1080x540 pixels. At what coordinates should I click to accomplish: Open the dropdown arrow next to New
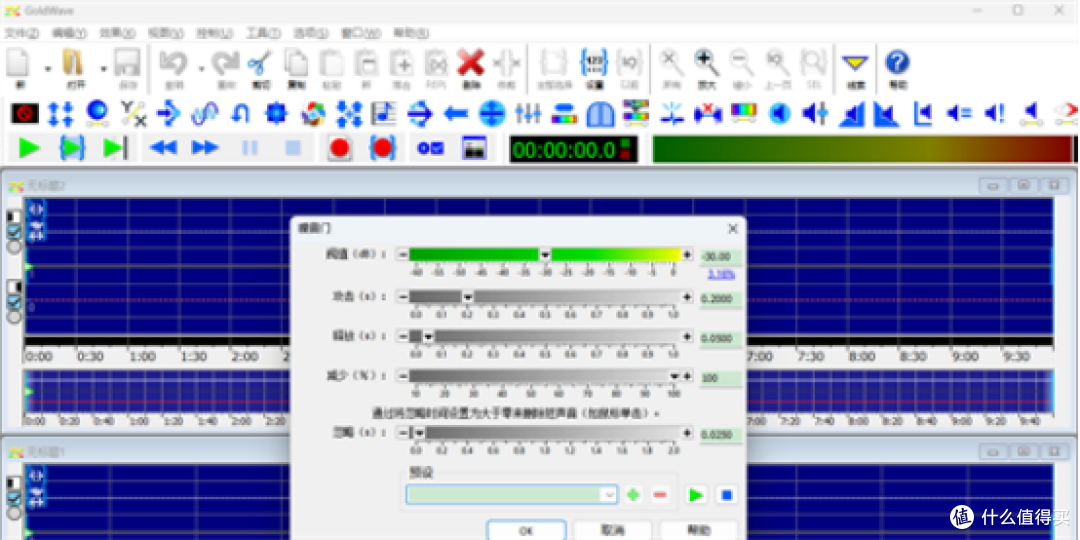(x=48, y=68)
